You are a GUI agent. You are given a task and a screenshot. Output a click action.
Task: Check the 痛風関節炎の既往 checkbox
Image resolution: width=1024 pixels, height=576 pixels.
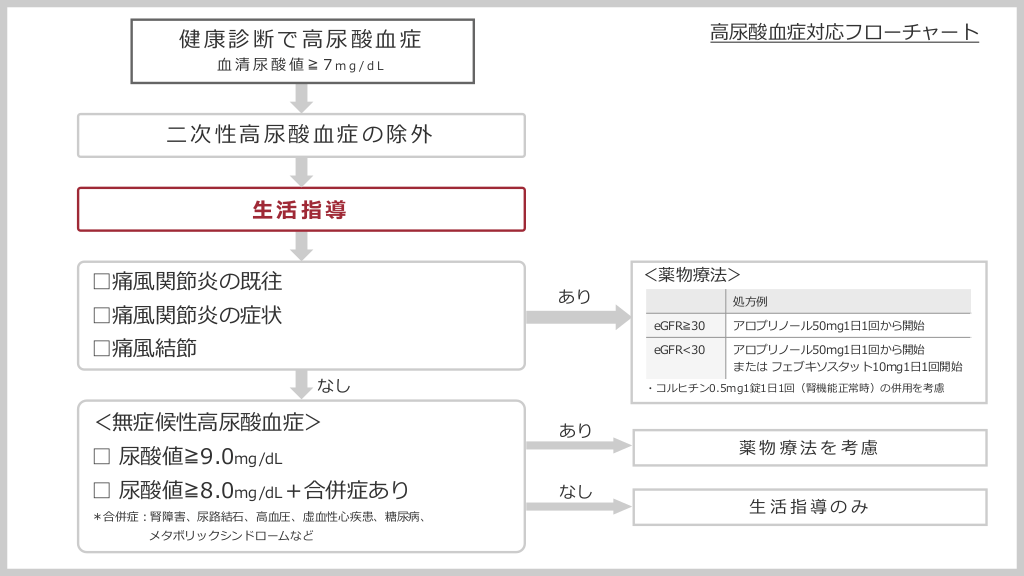tap(100, 283)
